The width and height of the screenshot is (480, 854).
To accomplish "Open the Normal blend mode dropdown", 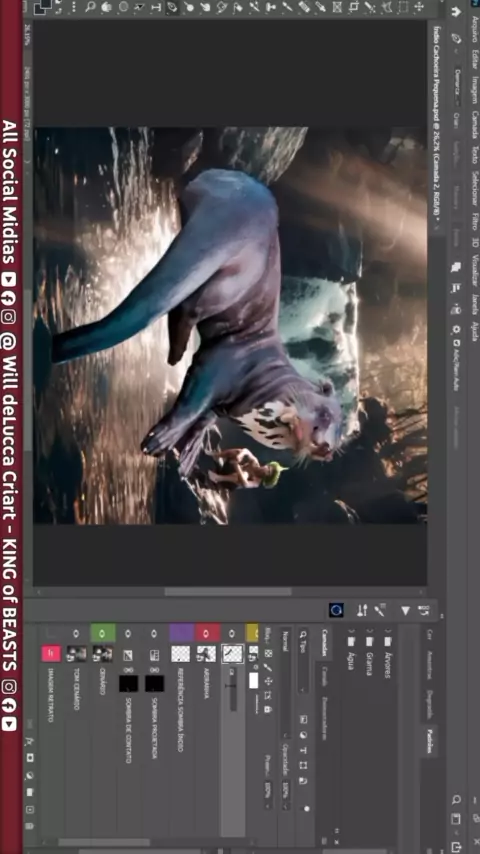I will [285, 684].
